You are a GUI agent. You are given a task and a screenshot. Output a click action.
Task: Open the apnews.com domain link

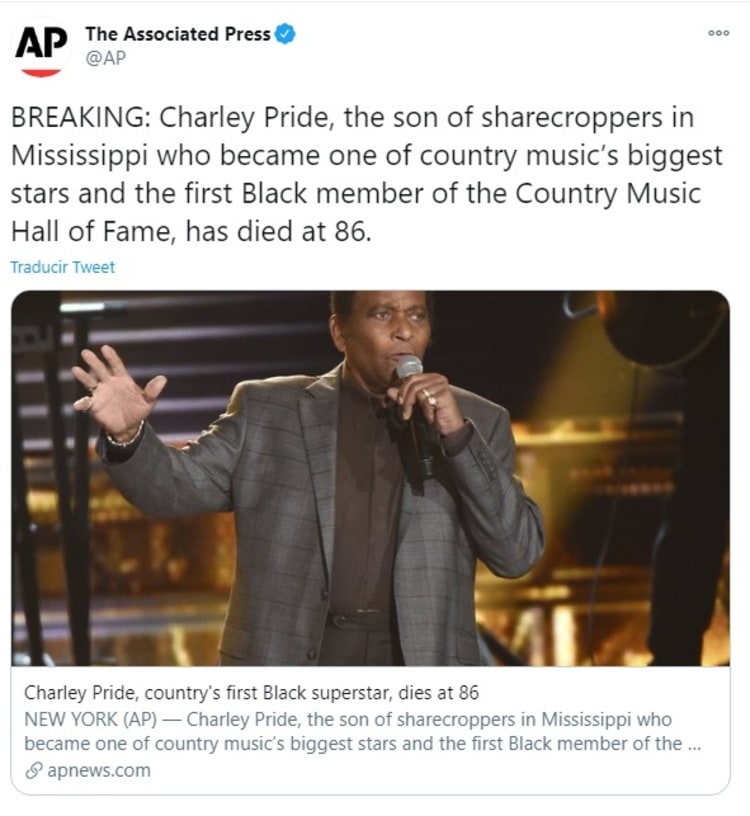(x=98, y=770)
